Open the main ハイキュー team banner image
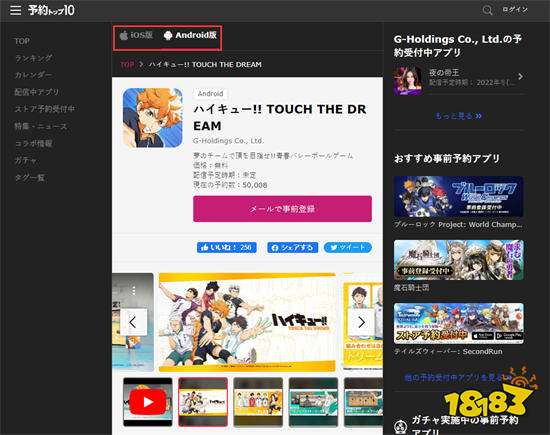 247,322
